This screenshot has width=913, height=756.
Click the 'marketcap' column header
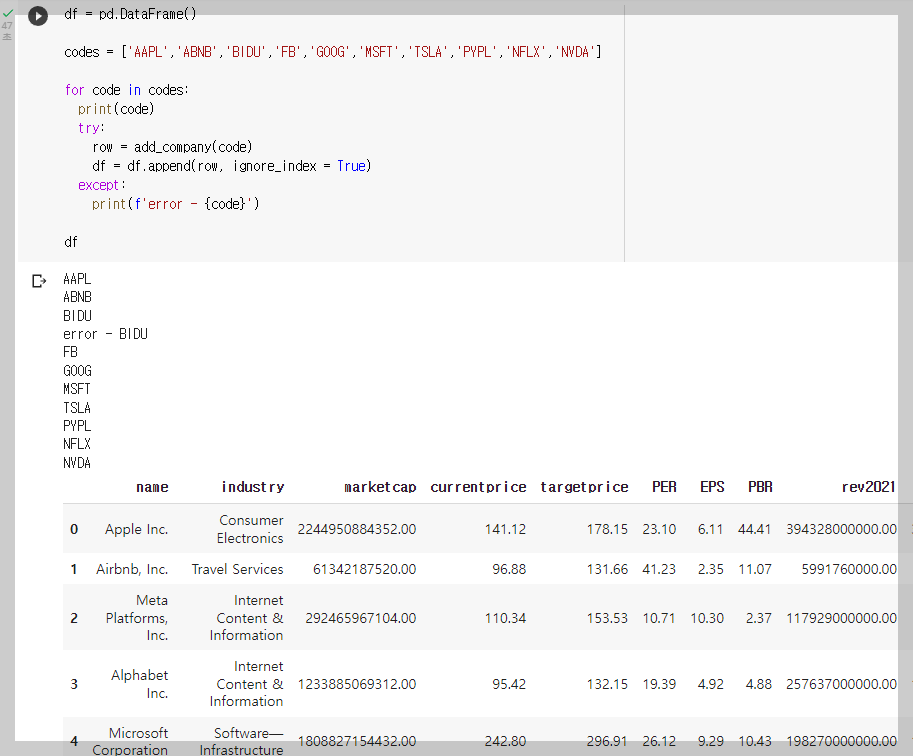(380, 487)
